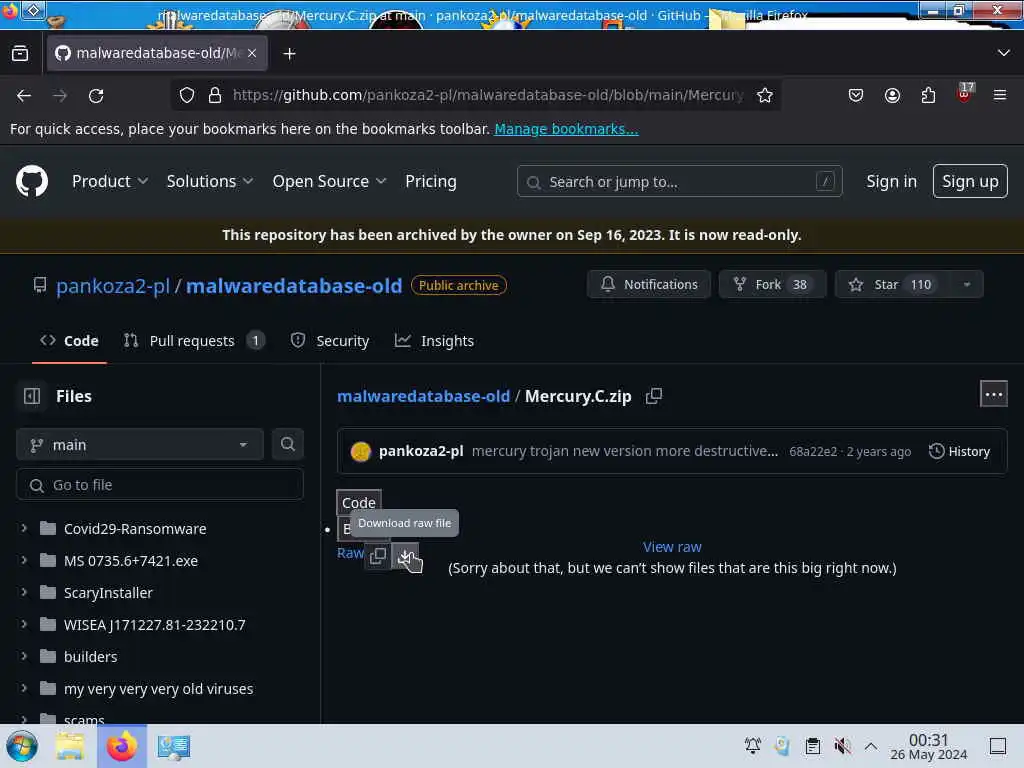Open the pankoza2-pl owner link
Image resolution: width=1024 pixels, height=768 pixels.
(113, 285)
